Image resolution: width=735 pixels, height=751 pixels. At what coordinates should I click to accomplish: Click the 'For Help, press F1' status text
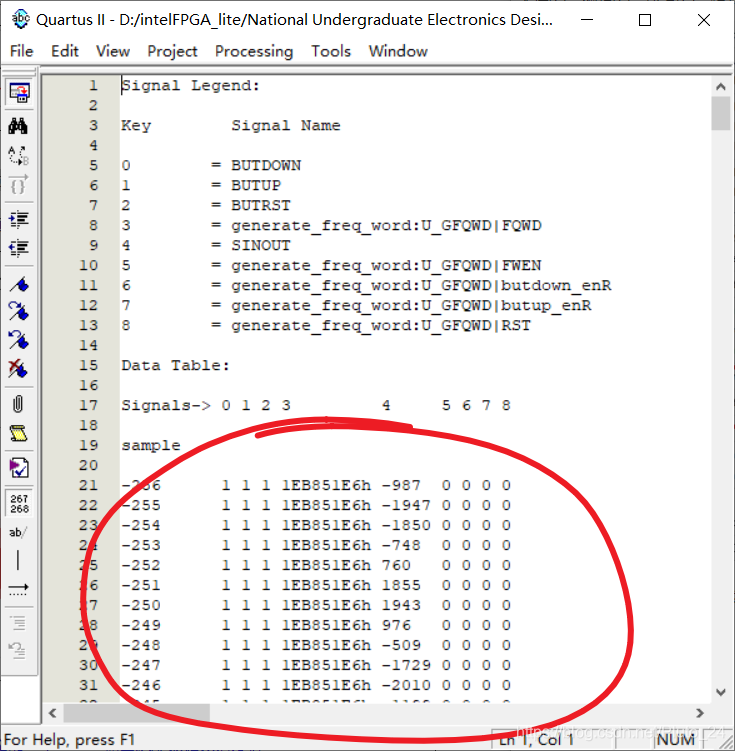click(x=69, y=740)
